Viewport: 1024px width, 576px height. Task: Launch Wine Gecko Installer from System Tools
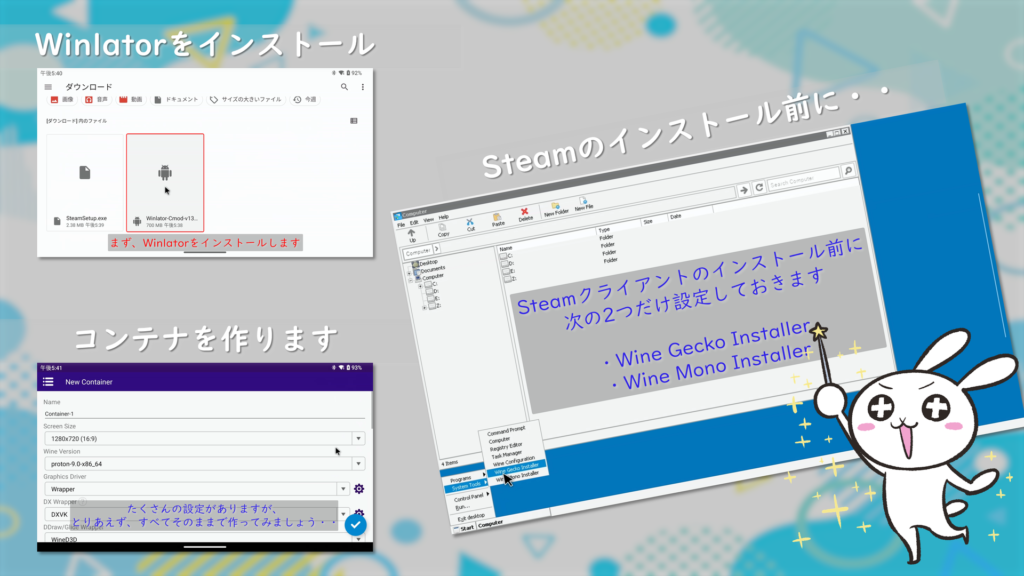point(517,468)
